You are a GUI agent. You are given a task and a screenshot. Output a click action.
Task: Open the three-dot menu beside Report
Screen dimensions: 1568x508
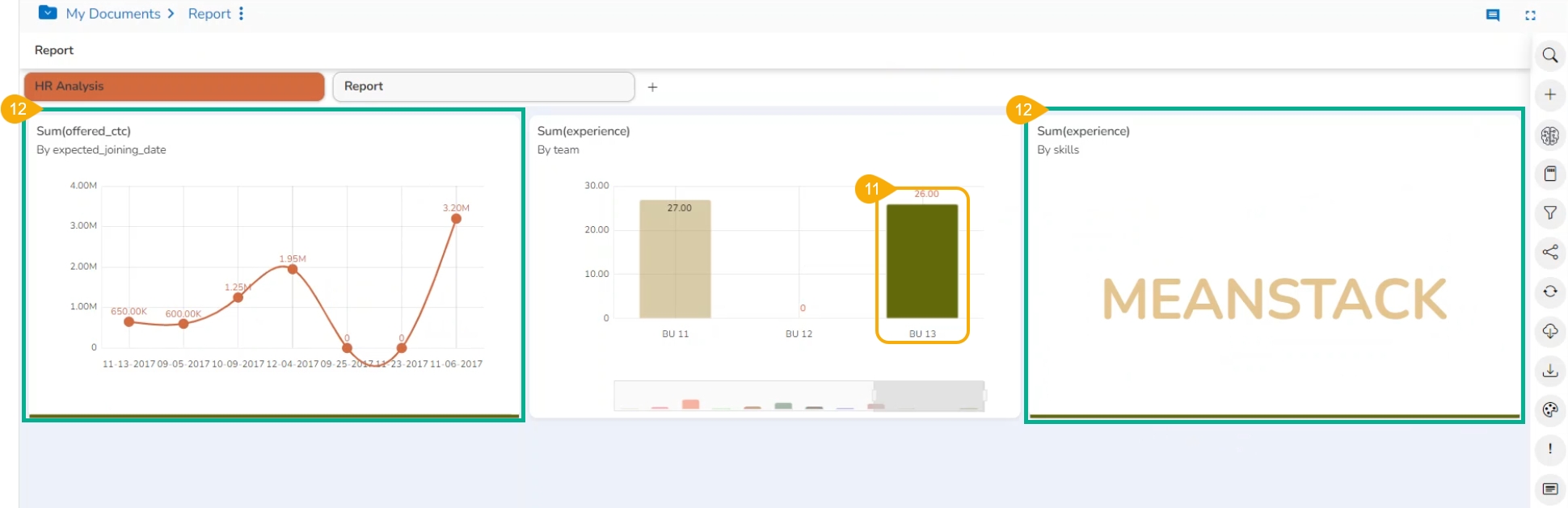tap(241, 14)
